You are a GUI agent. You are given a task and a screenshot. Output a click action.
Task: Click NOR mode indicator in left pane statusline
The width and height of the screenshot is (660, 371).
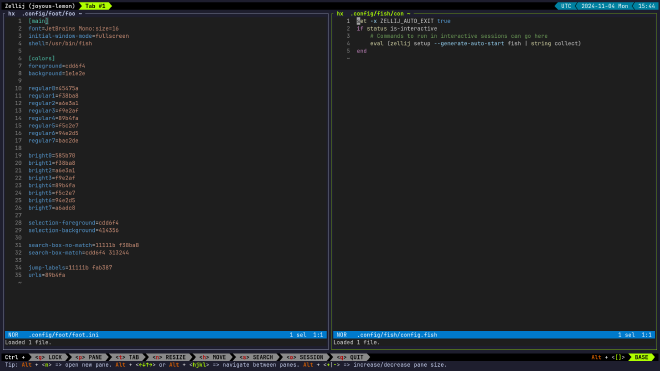[x=13, y=335]
